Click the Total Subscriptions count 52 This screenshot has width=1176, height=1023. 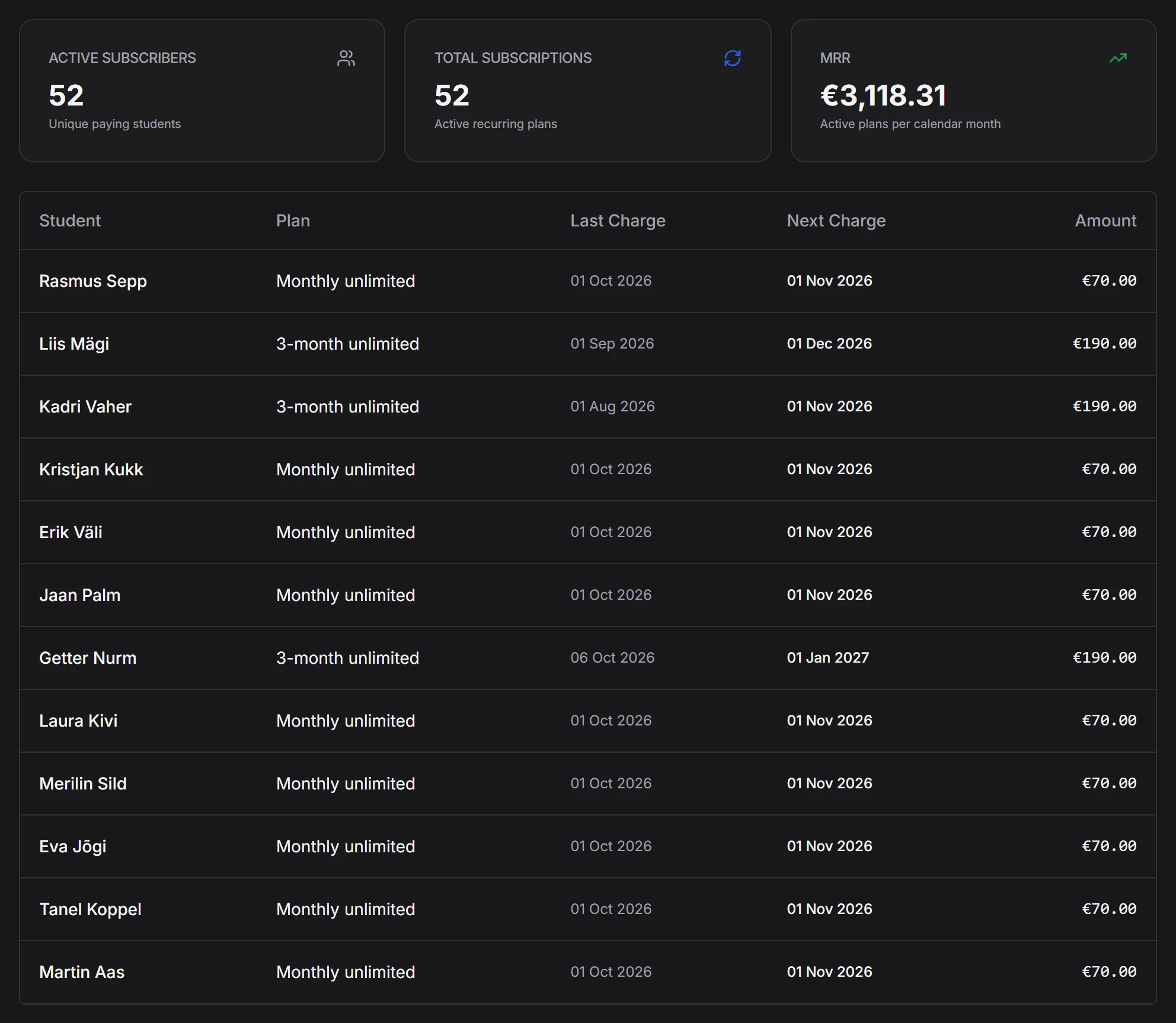click(452, 95)
